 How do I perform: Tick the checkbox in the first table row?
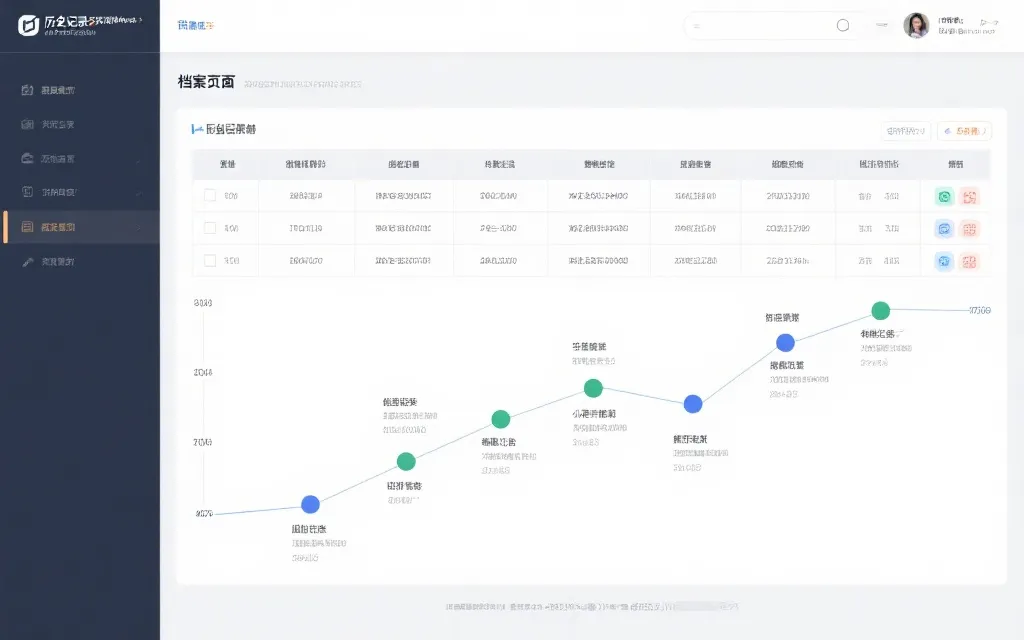point(210,196)
